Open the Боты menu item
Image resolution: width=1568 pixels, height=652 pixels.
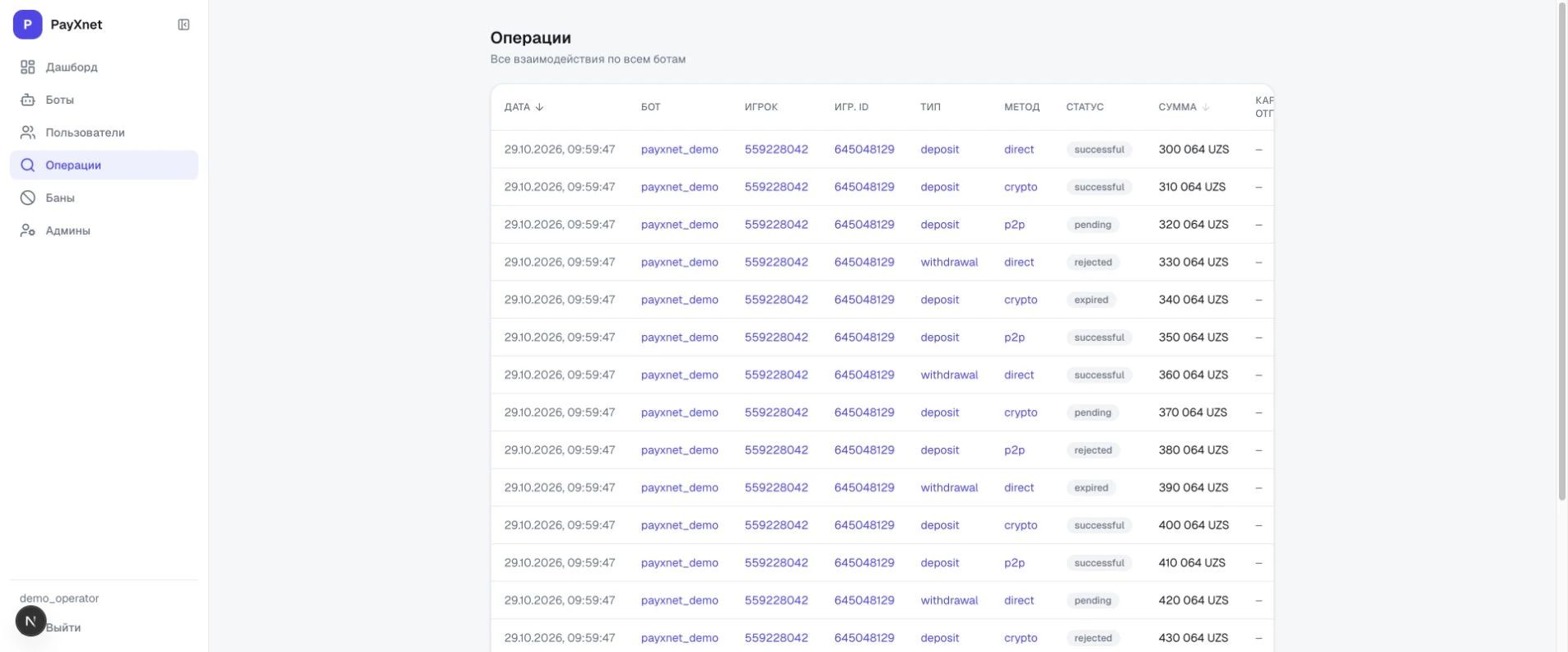point(104,100)
